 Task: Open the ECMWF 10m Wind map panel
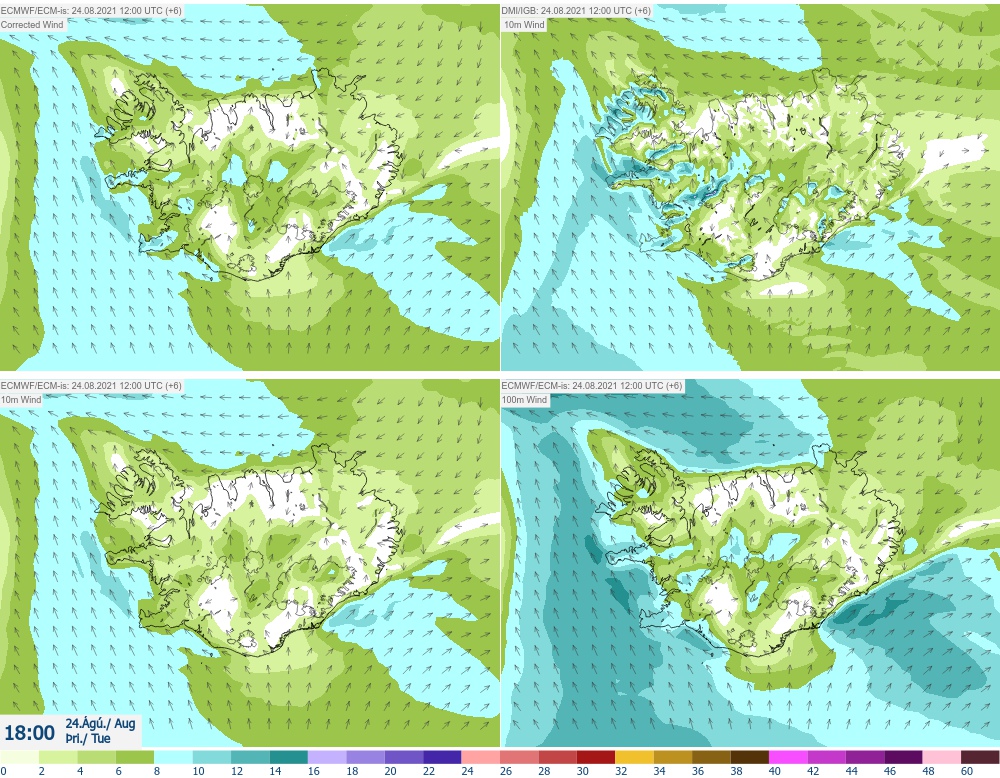(x=249, y=562)
